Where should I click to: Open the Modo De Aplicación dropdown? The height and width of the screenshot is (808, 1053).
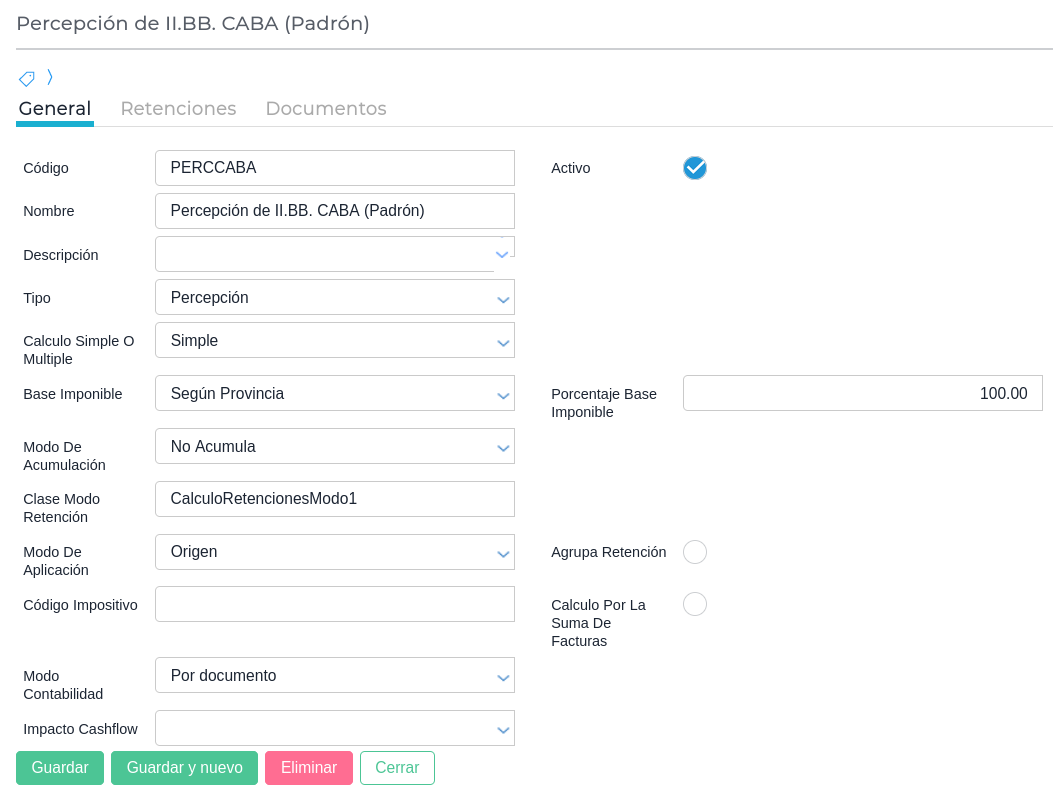pos(335,552)
